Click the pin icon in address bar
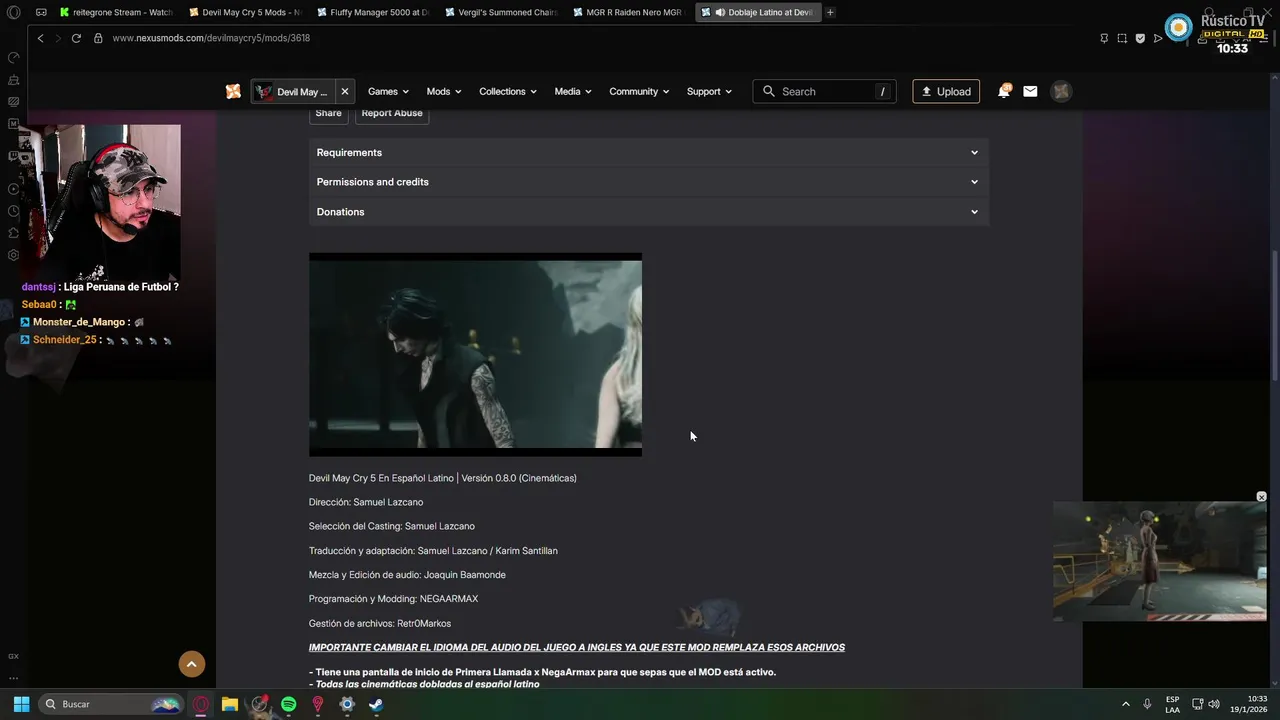Screen dimensions: 1280x720 (x=1104, y=38)
